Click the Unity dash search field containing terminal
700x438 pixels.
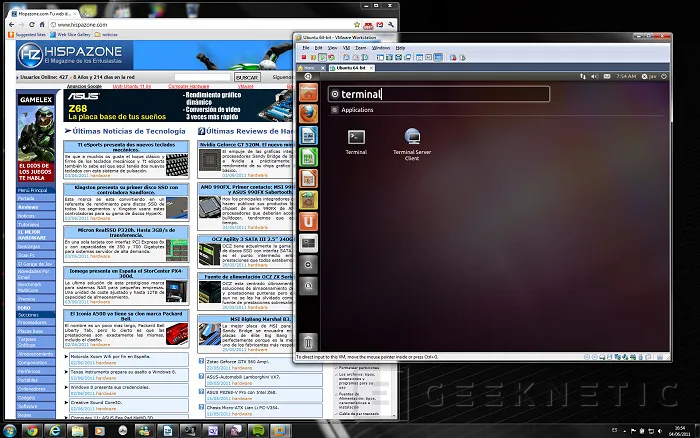click(439, 94)
